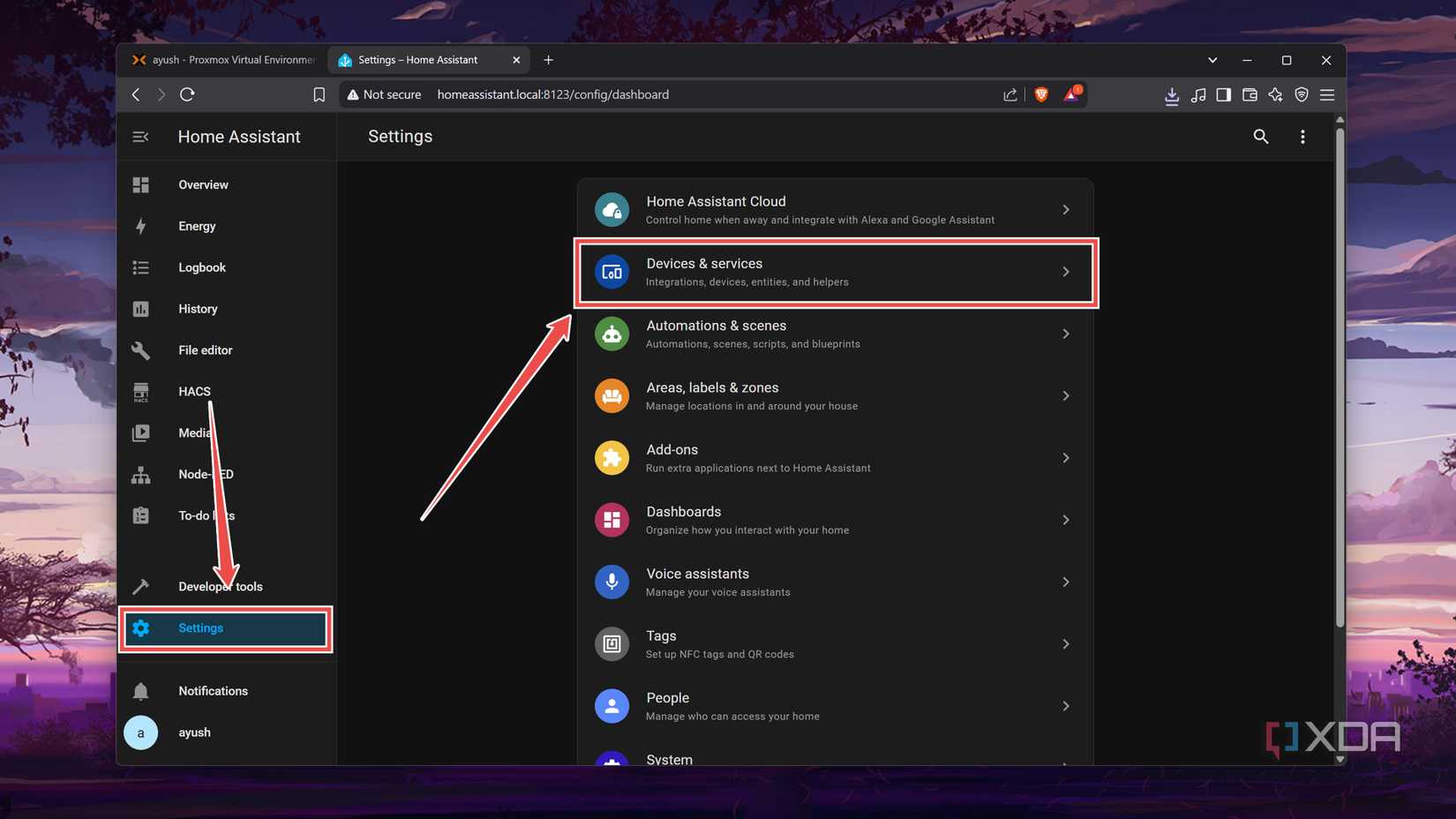Open the History chart icon
Viewport: 1456px width, 819px height.
[140, 309]
